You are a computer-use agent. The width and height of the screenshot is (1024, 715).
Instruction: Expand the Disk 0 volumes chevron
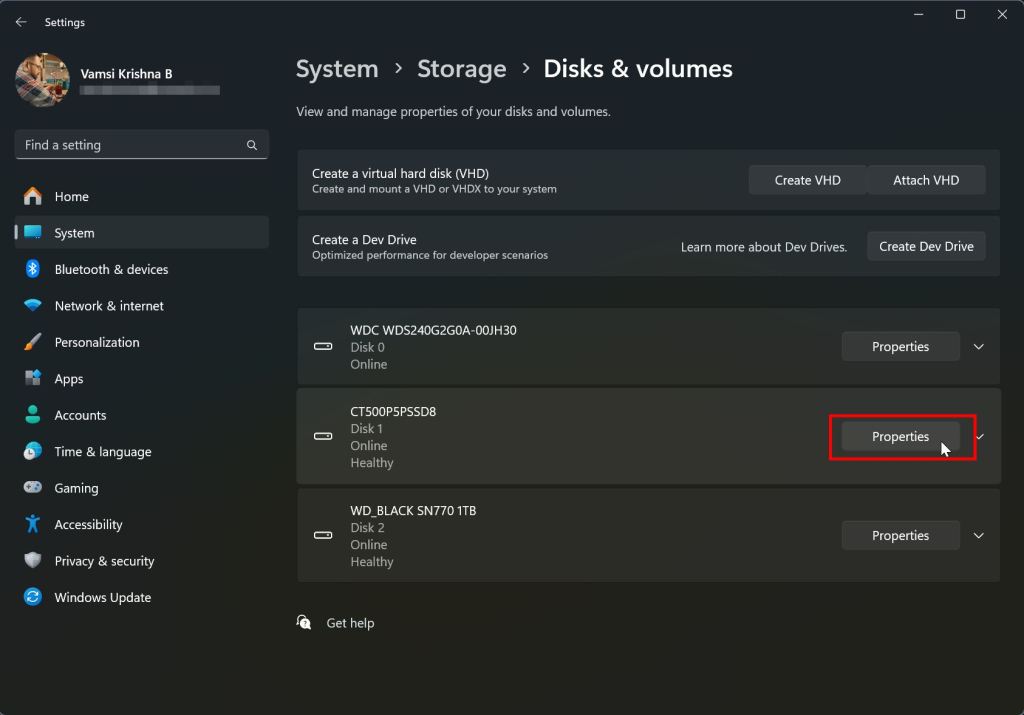(978, 347)
